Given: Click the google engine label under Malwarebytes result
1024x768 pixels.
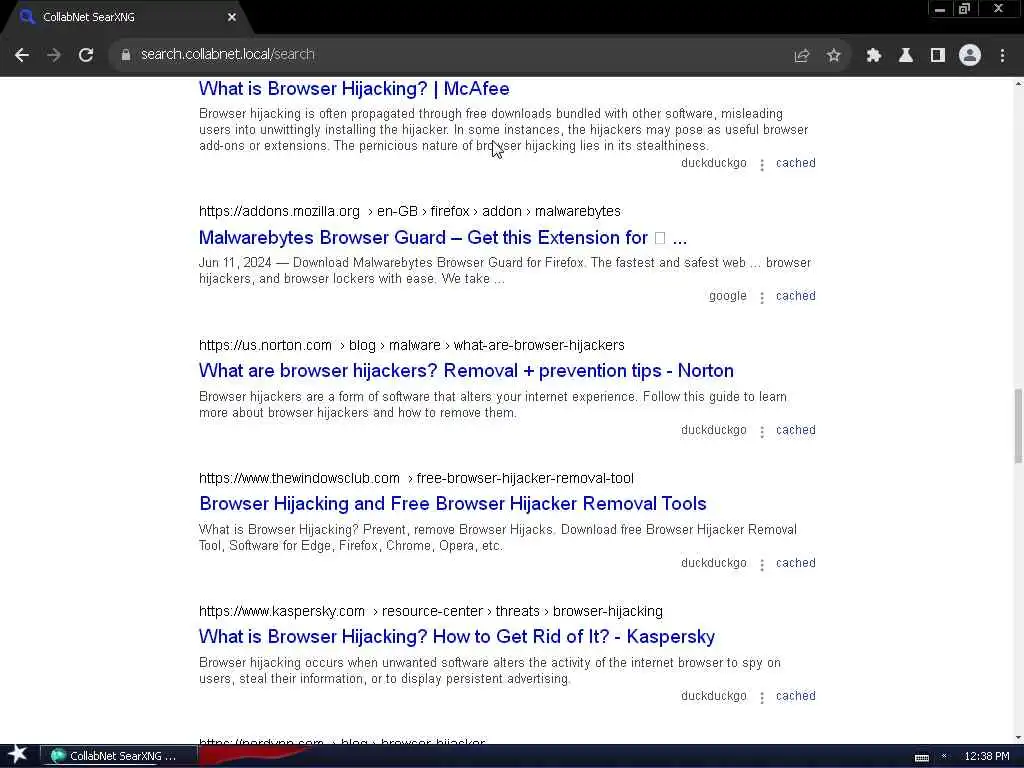Looking at the screenshot, I should click(x=728, y=296).
